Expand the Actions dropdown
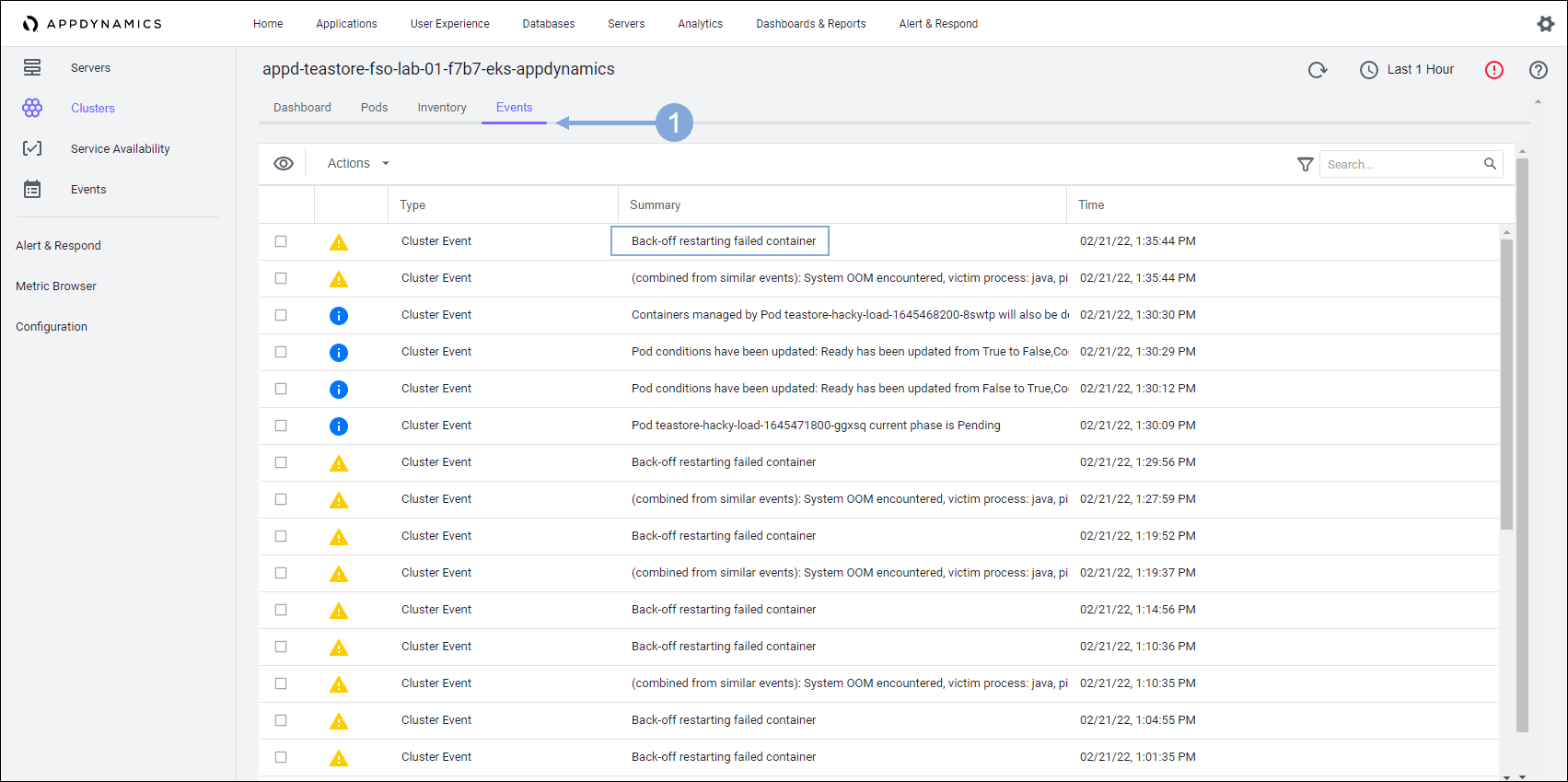Screen dimensions: 1568x782 (358, 163)
